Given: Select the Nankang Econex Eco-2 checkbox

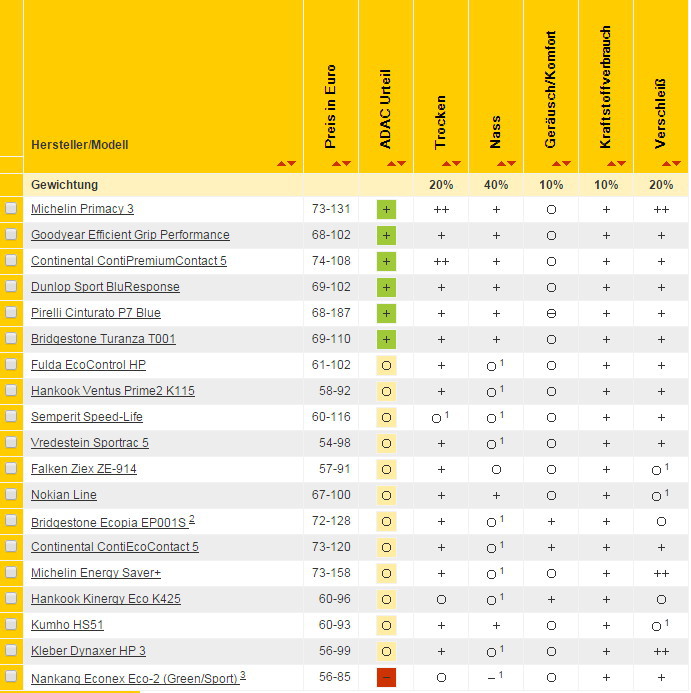Looking at the screenshot, I should [11, 676].
